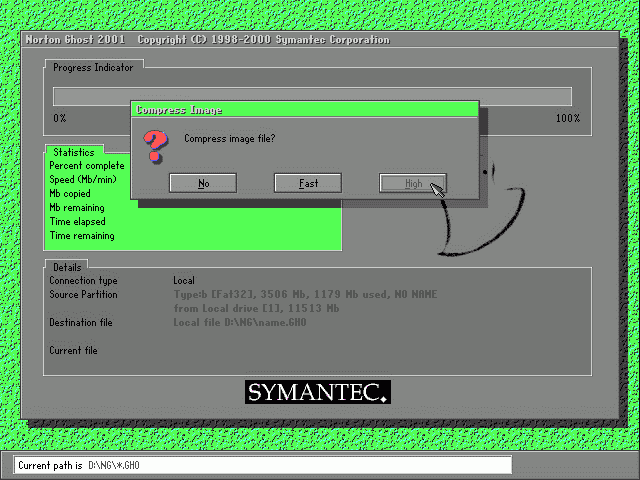
Task: Click the Symantec logo
Action: [318, 392]
